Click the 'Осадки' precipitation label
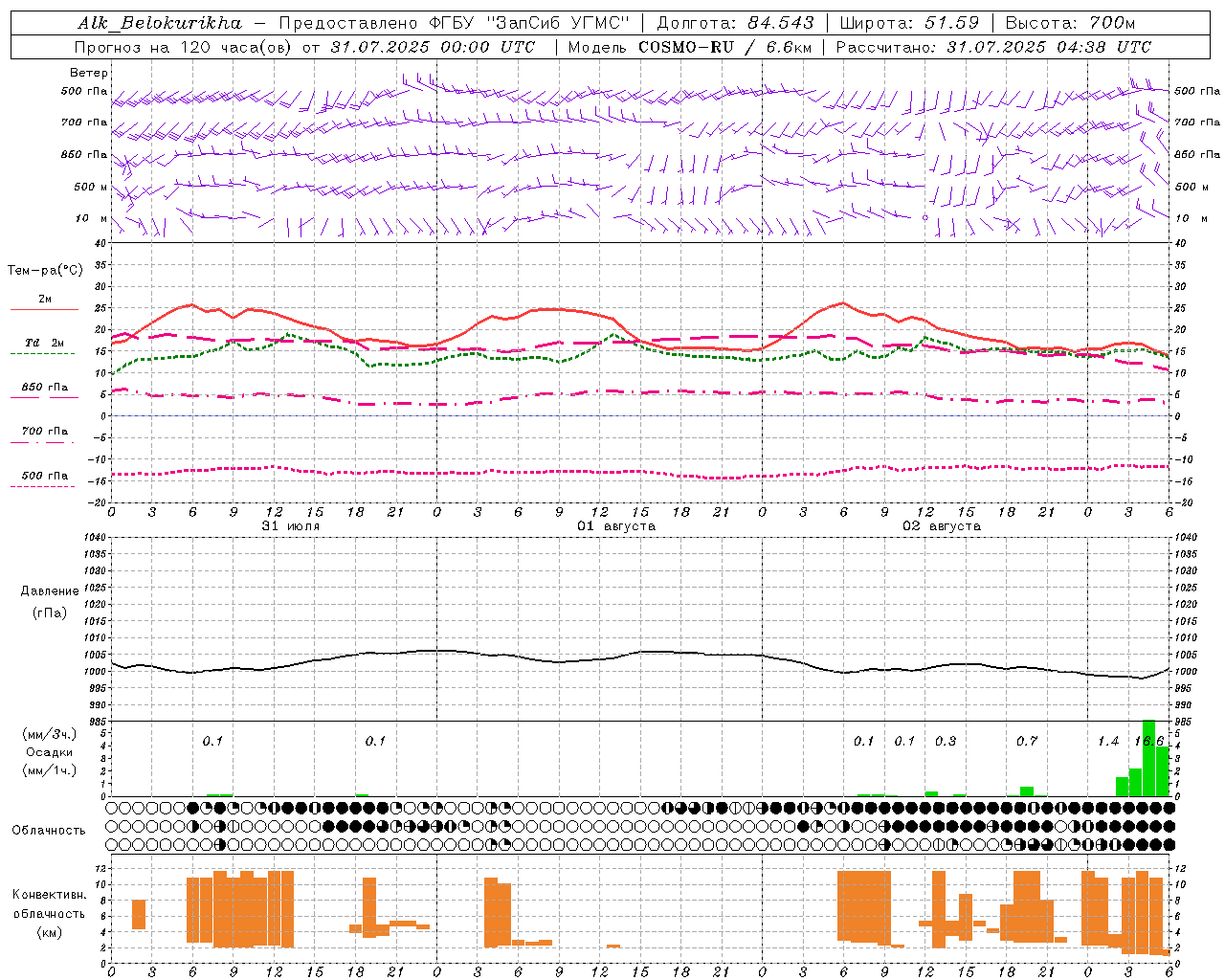Screen dimensions: 1225x980 (50, 752)
